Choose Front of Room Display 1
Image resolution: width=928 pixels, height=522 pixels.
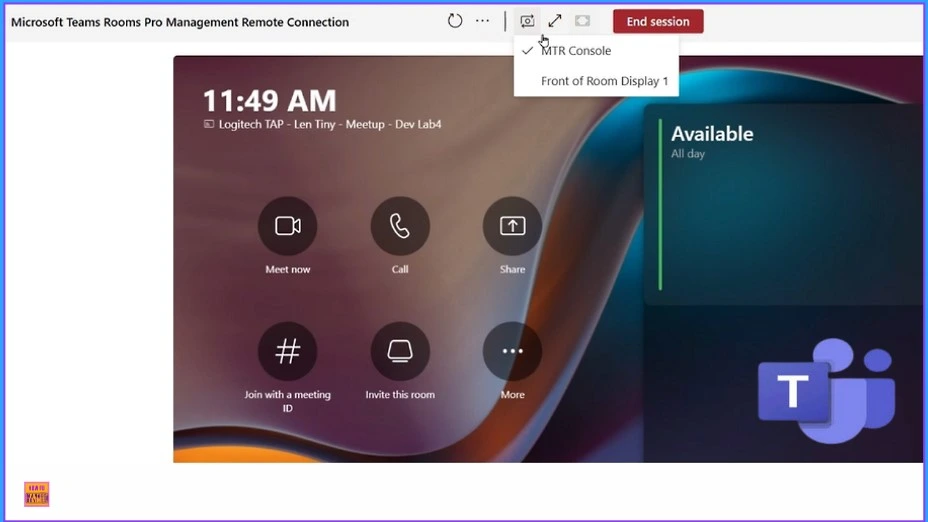pyautogui.click(x=604, y=81)
